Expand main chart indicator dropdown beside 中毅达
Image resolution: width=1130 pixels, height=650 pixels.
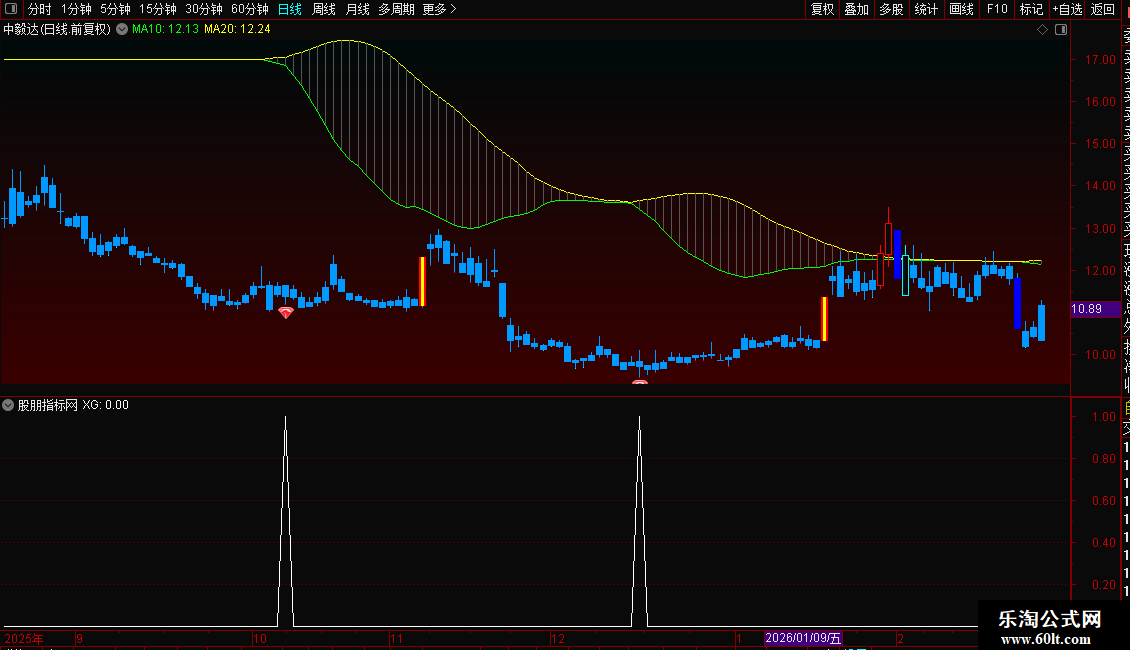[122, 29]
